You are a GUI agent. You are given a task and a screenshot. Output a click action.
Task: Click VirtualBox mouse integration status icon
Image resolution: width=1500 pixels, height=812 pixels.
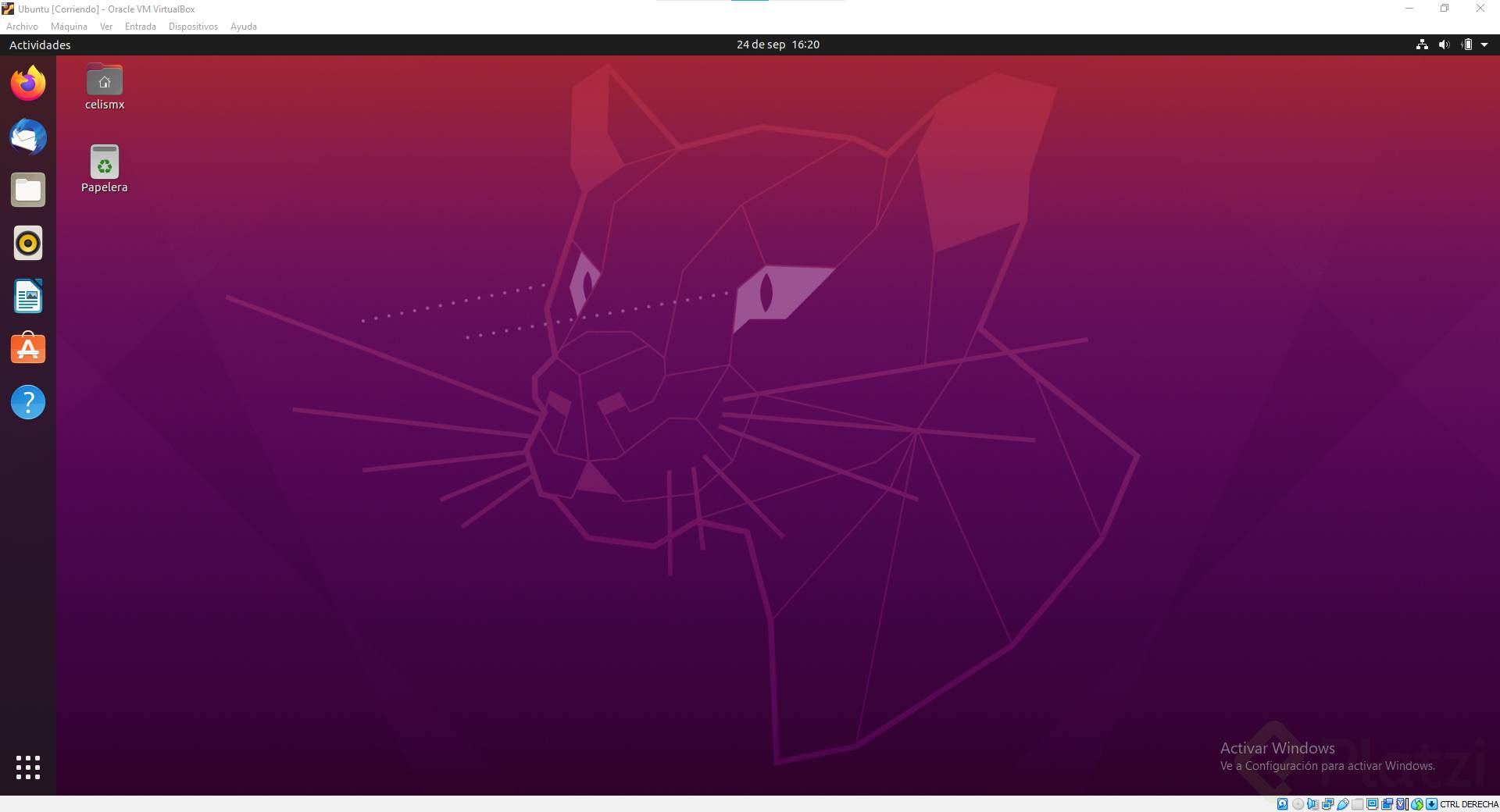[1417, 804]
